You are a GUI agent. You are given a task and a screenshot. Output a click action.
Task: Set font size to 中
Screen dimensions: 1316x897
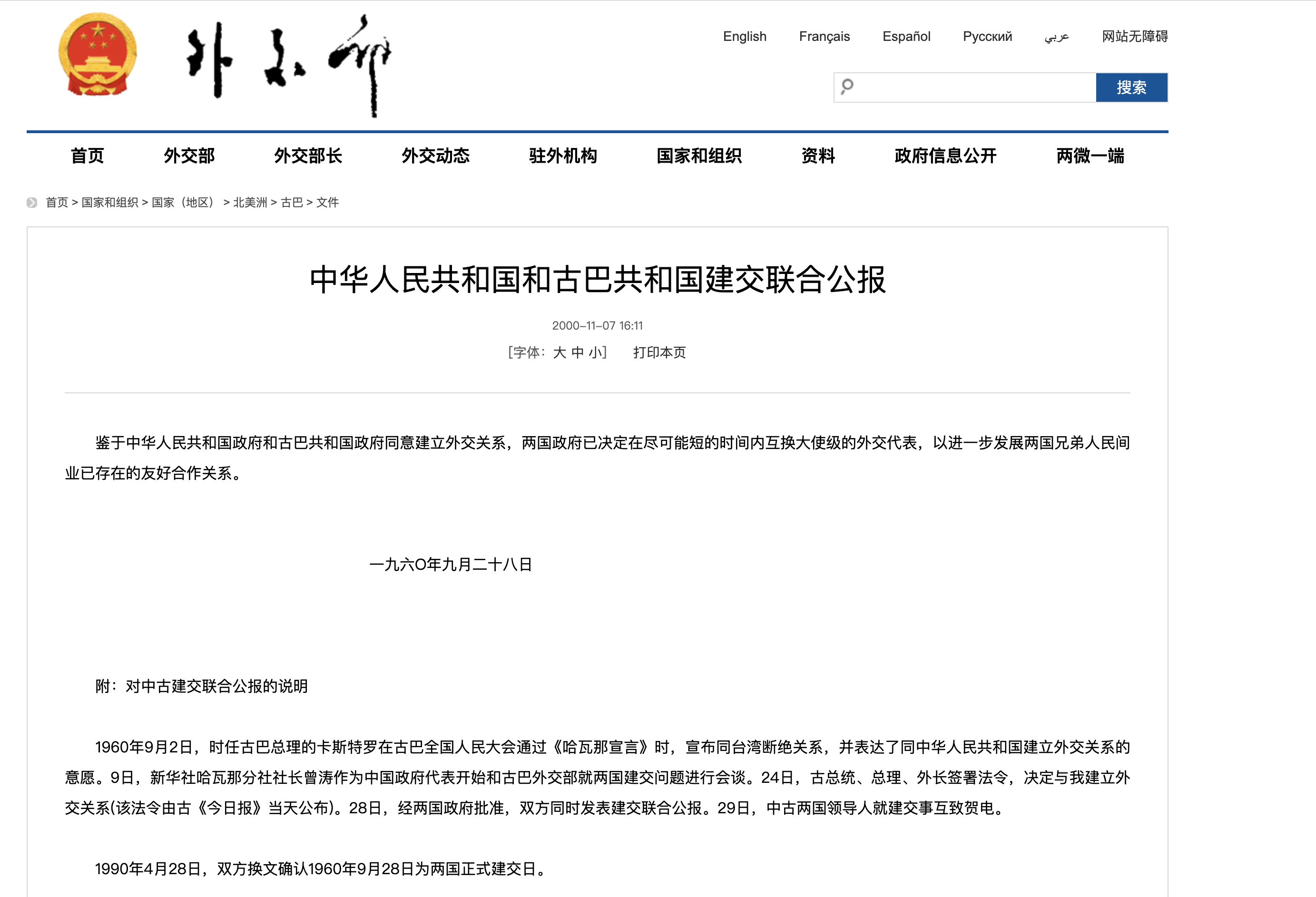[x=577, y=352]
